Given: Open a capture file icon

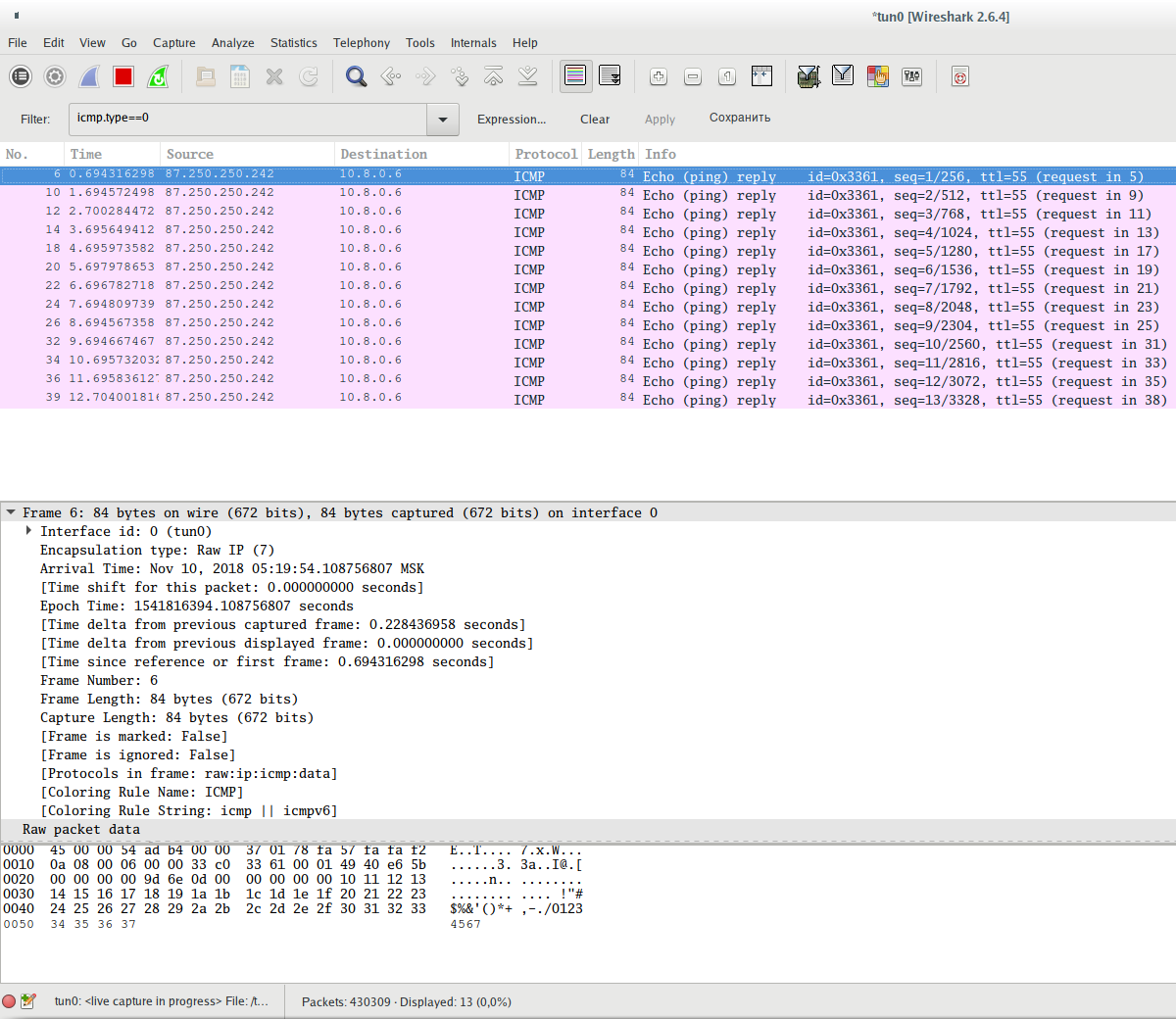Looking at the screenshot, I should pos(206,76).
